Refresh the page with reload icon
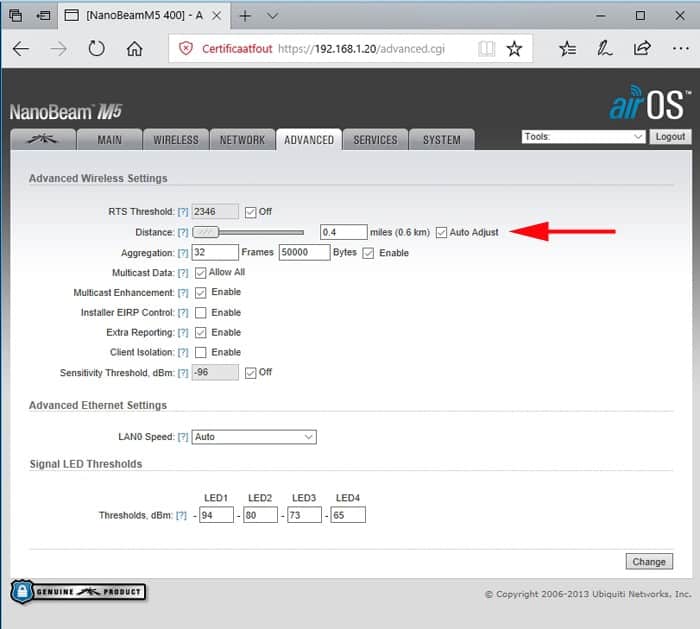The image size is (700, 629). point(96,48)
